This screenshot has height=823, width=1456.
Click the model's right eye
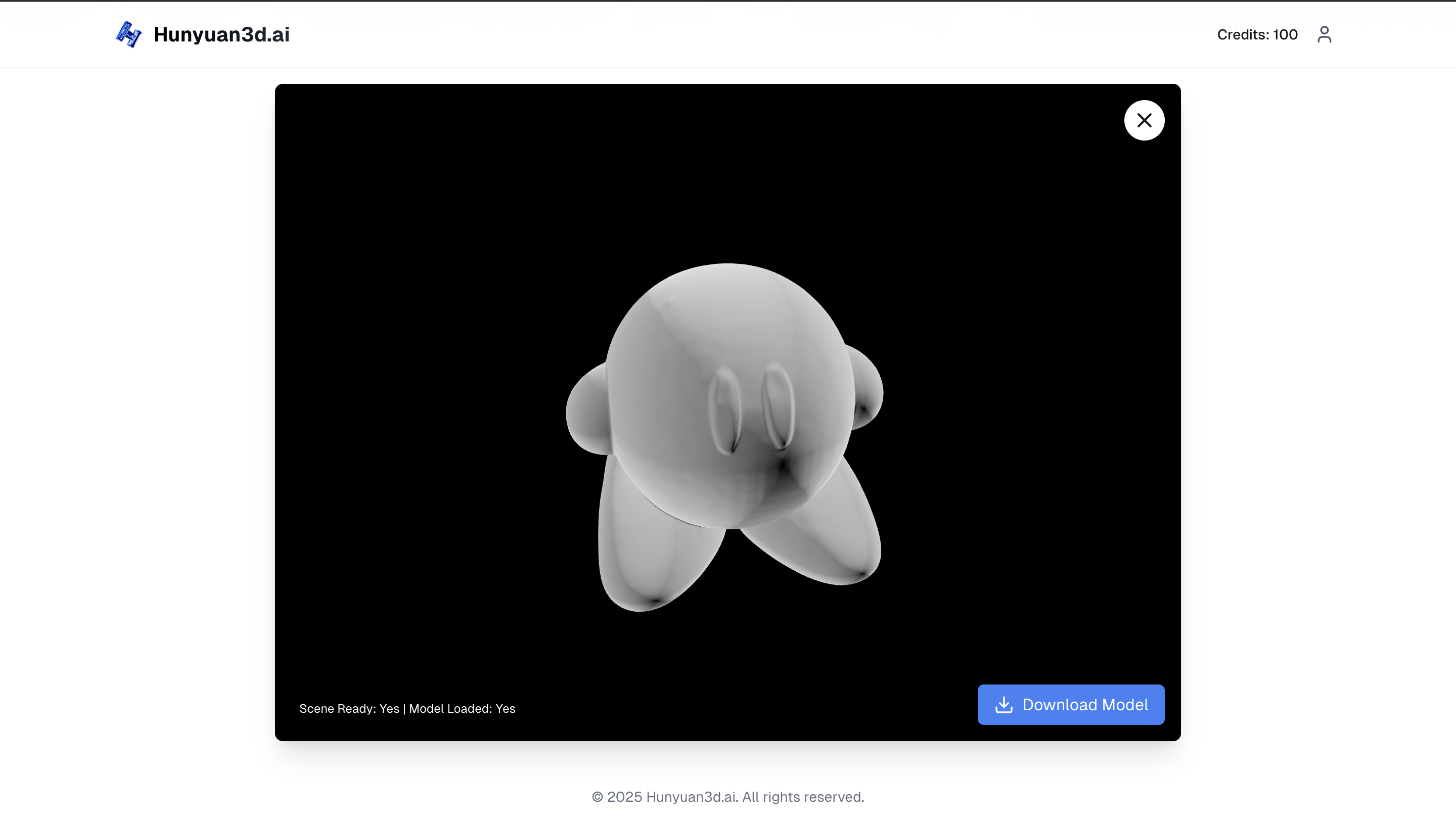(x=779, y=406)
